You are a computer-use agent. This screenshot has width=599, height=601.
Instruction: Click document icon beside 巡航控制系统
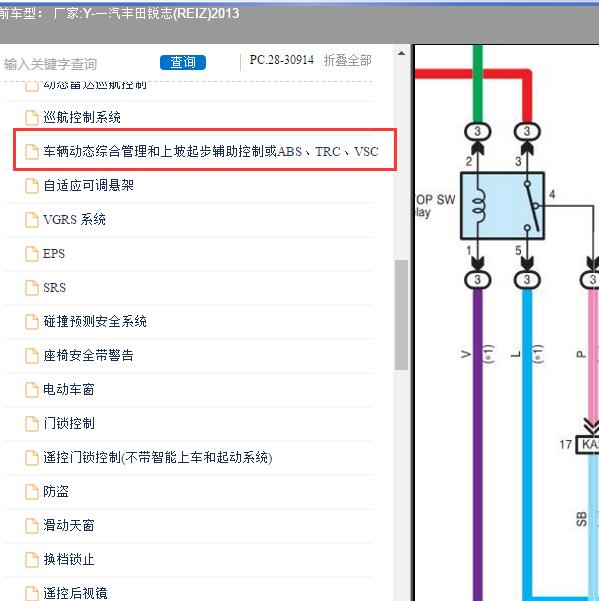coord(32,118)
